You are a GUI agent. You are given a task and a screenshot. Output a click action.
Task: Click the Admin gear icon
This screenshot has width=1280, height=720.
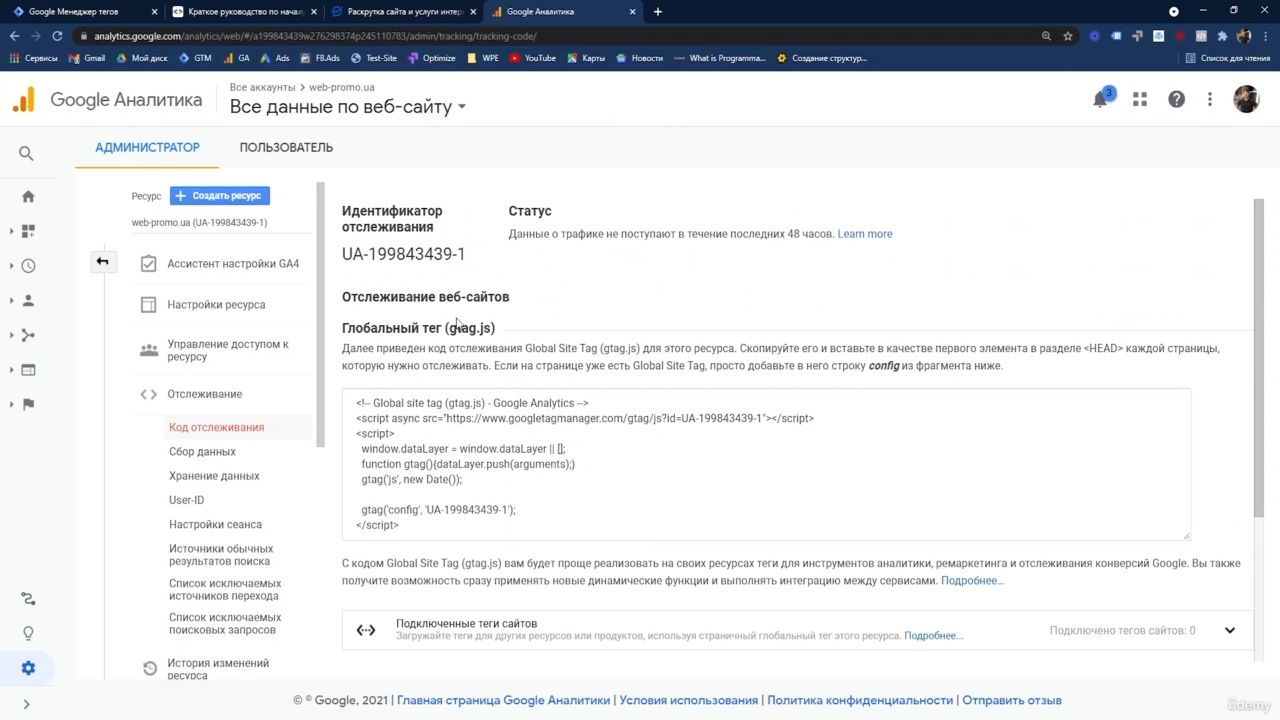click(x=28, y=668)
